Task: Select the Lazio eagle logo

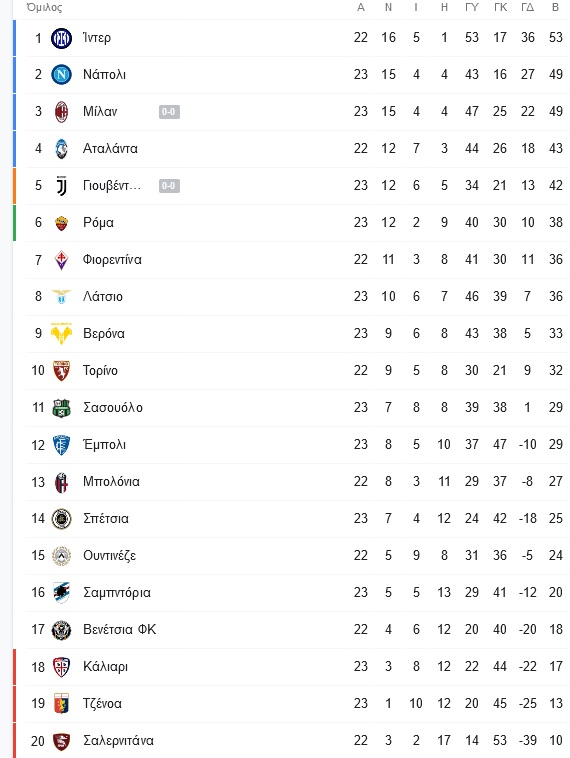Action: click(61, 296)
